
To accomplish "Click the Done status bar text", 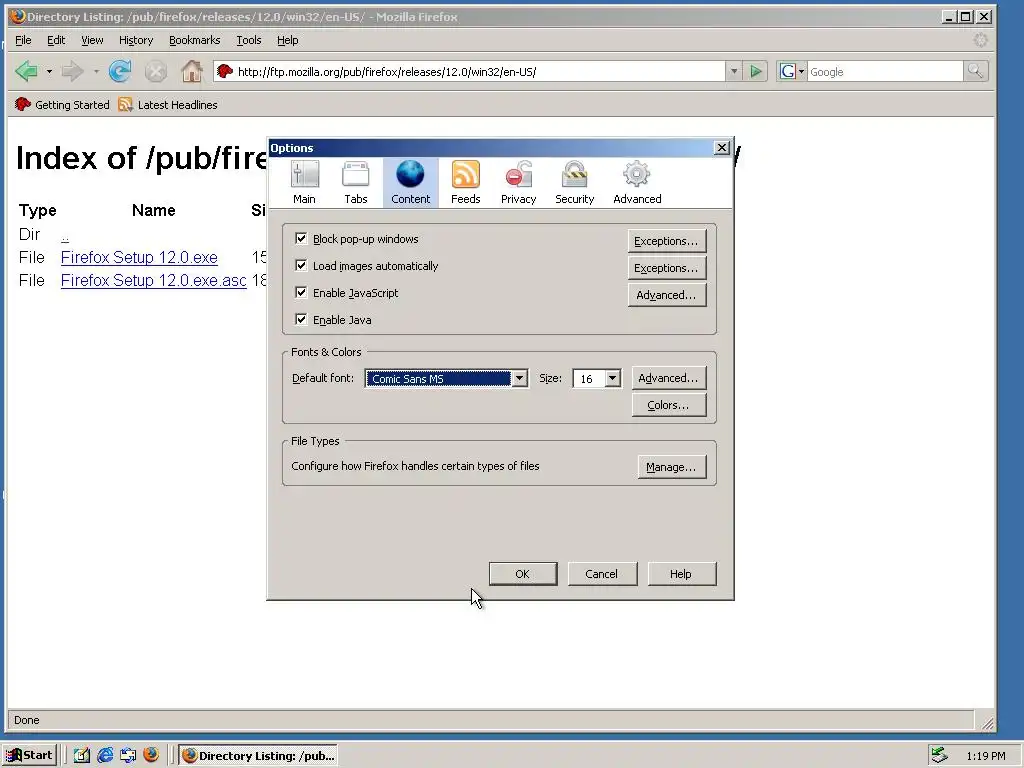I will click(27, 720).
